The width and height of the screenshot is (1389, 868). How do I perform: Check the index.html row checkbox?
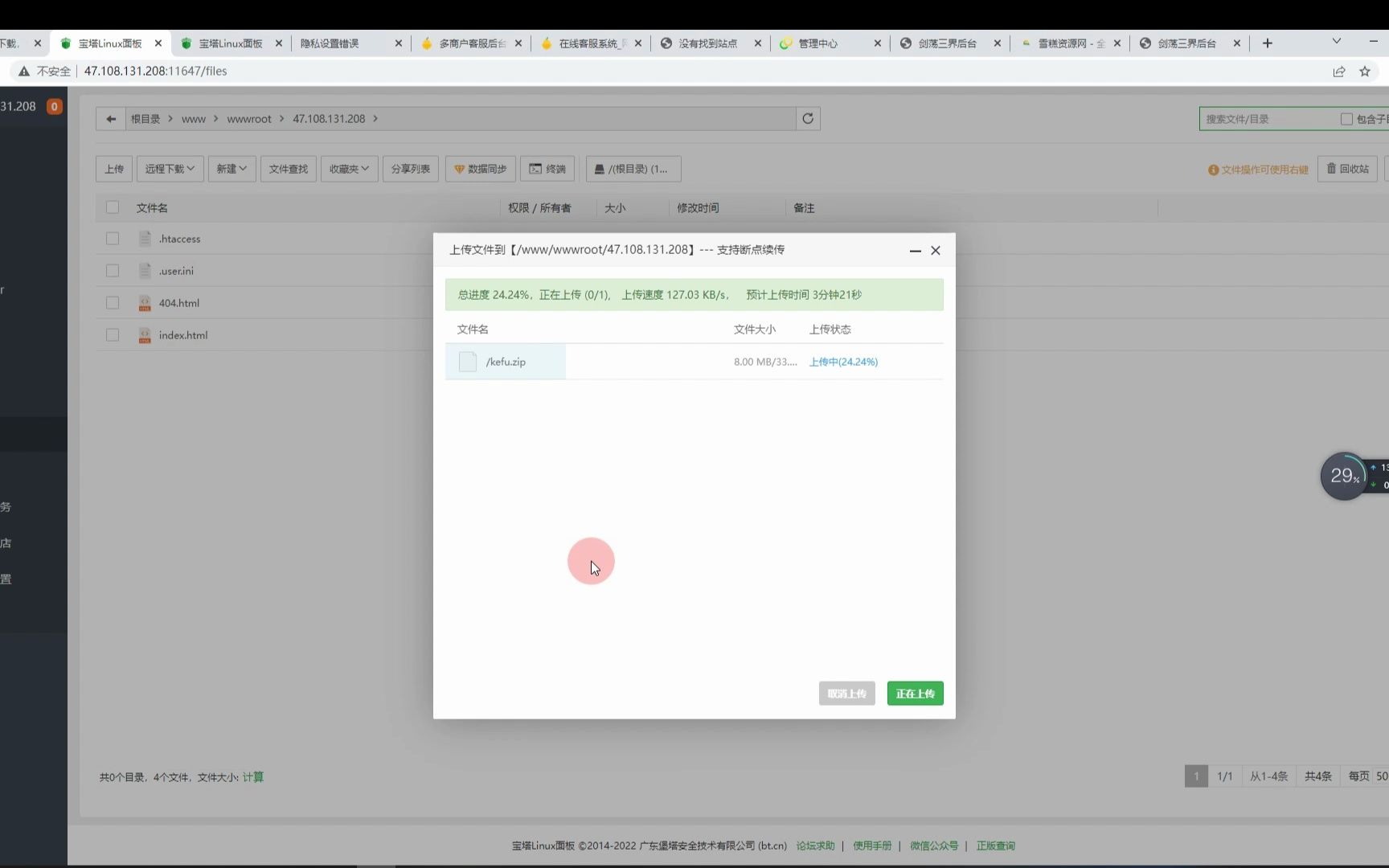113,335
